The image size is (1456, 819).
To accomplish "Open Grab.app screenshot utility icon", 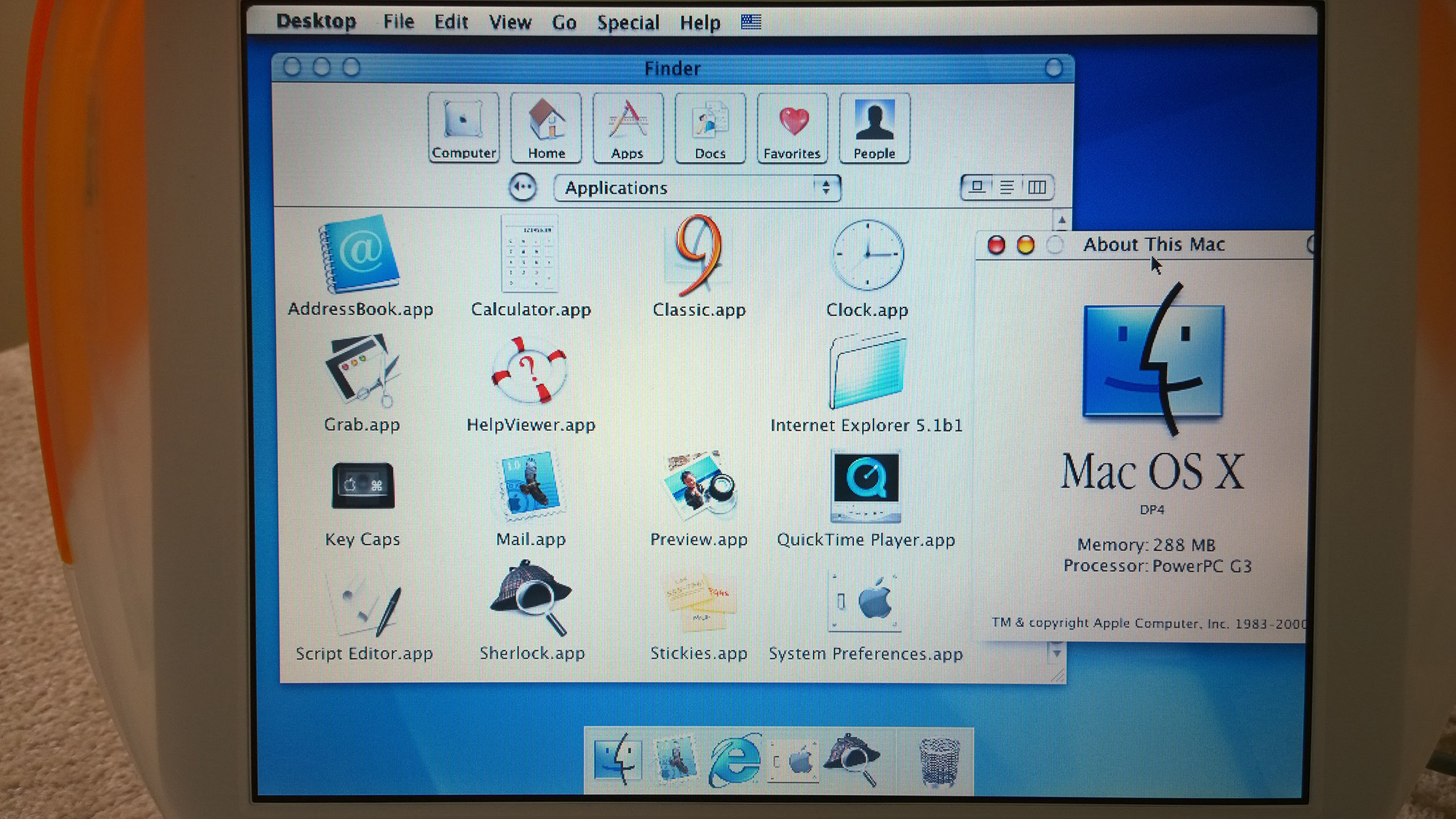I will [x=362, y=369].
